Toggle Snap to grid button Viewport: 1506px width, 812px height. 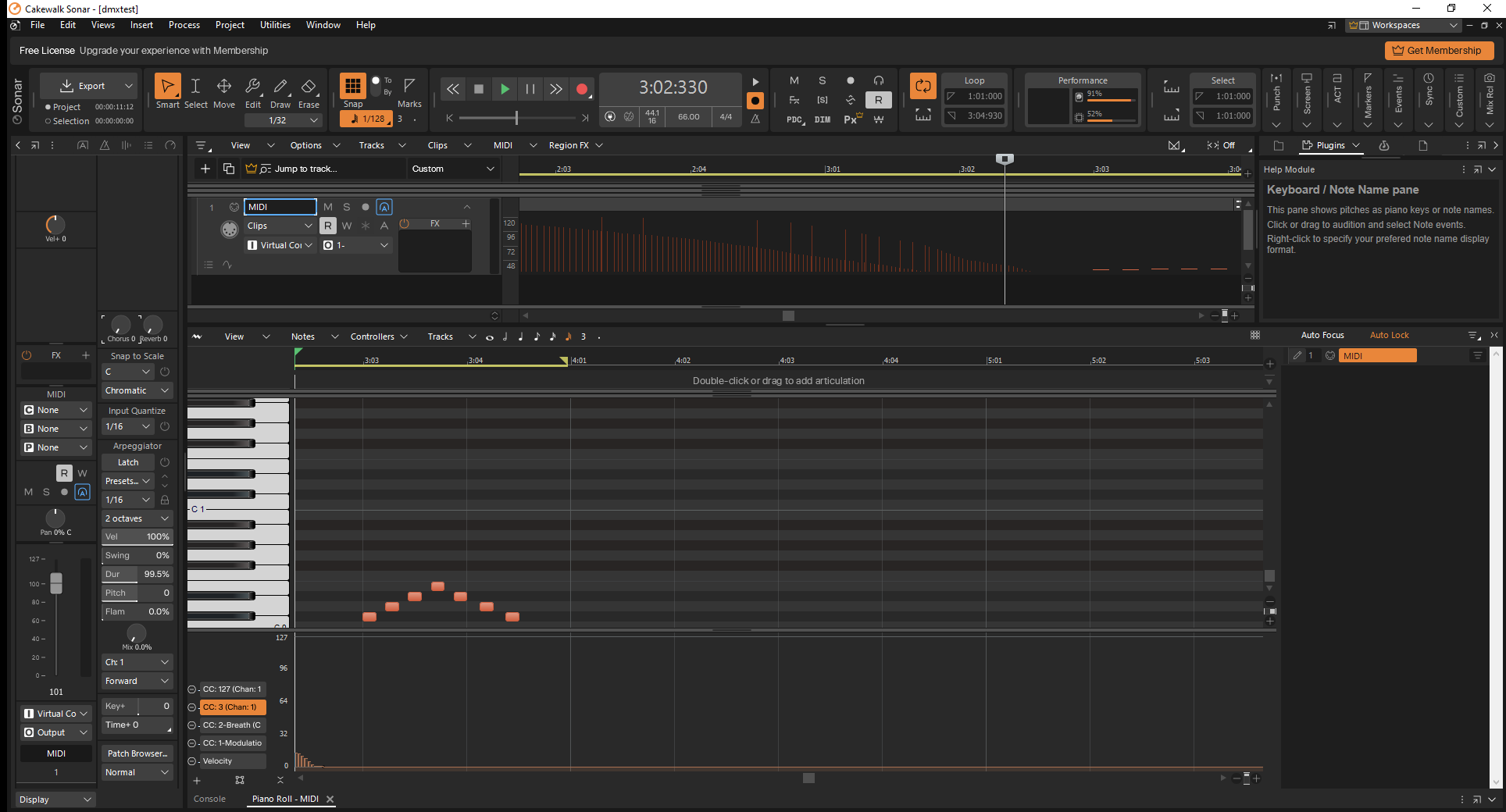[x=353, y=86]
